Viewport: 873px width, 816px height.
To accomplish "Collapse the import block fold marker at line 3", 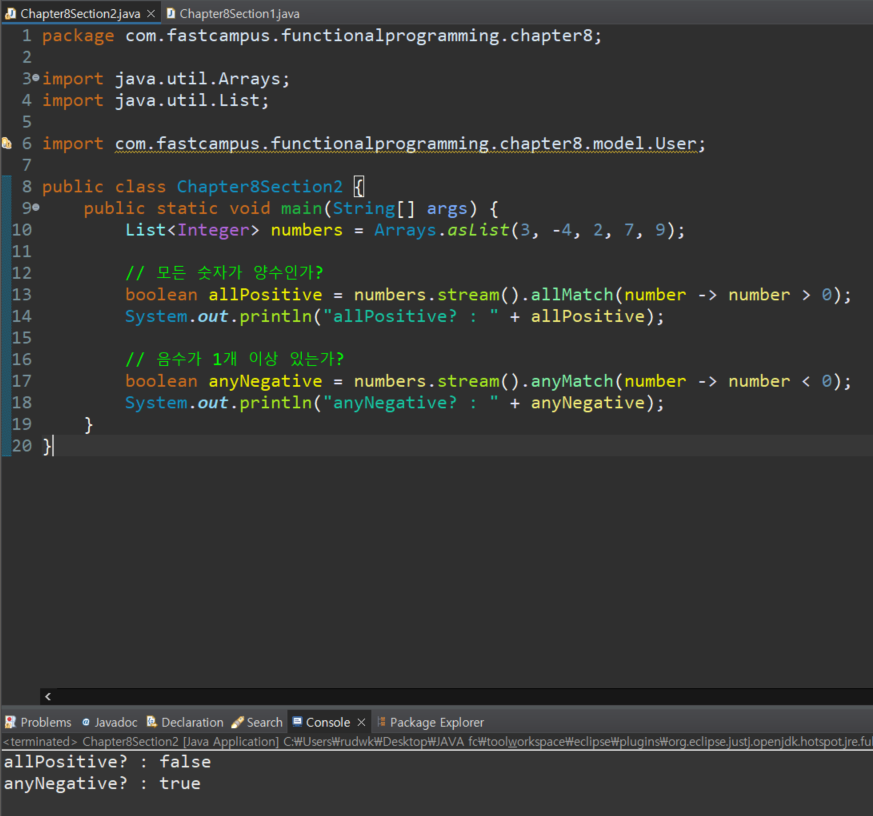I will click(x=36, y=78).
